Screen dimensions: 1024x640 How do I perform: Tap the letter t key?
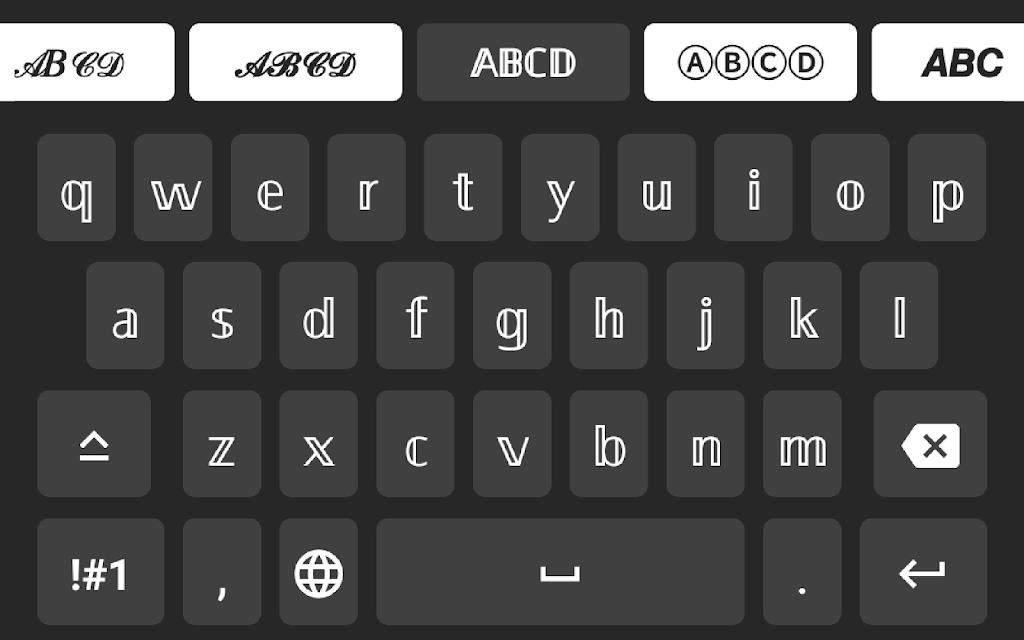coord(463,187)
